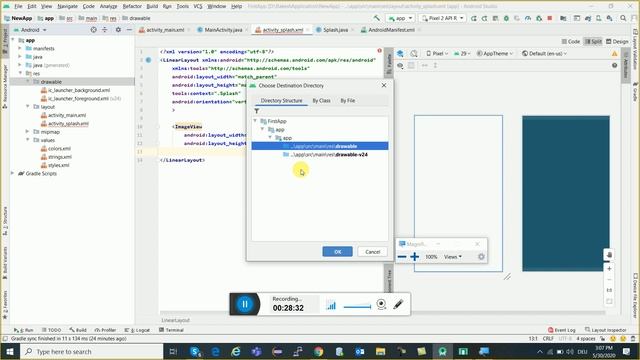Collapse the FirstApp node in dialog tree

[x=255, y=121]
